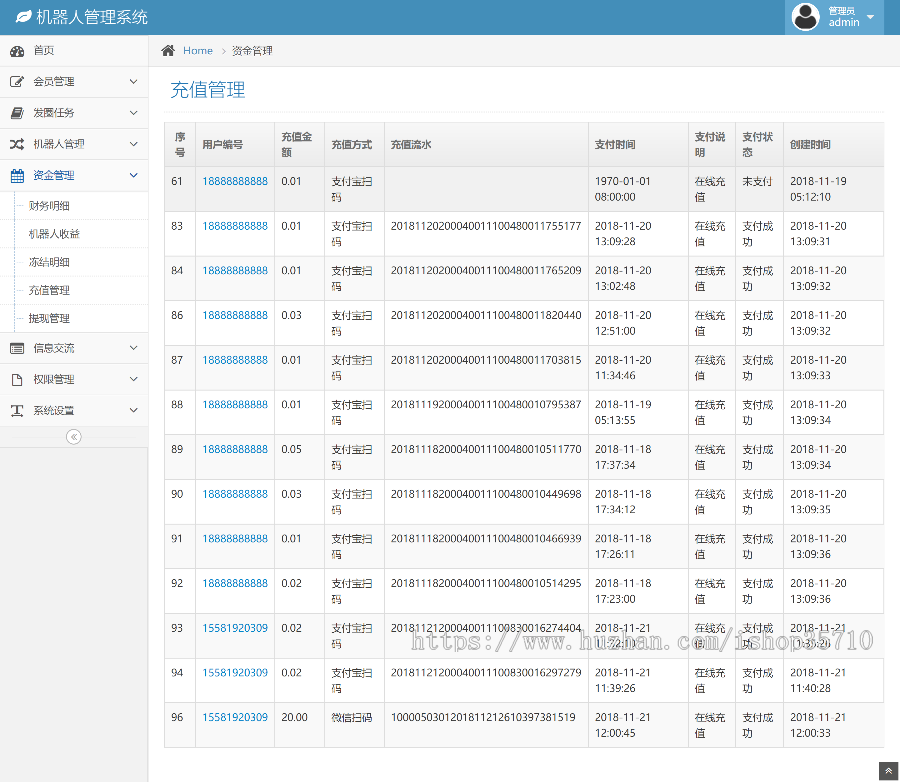Expand the 信息交流 chevron
The height and width of the screenshot is (782, 900).
pos(133,348)
